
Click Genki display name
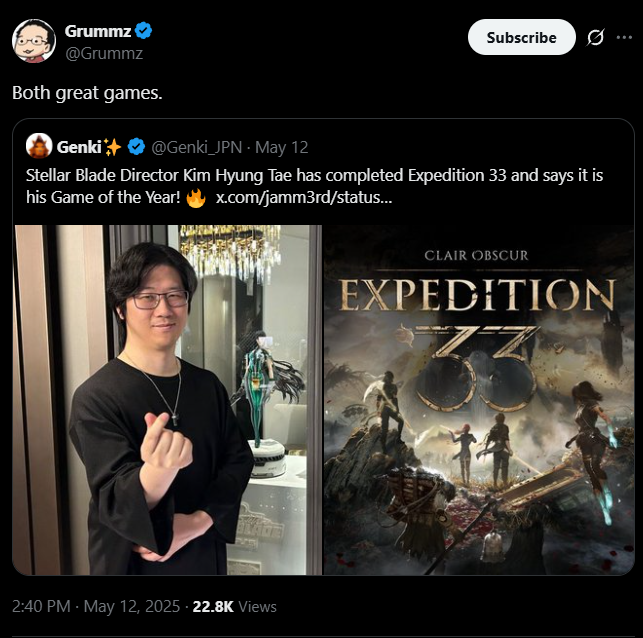pos(79,147)
